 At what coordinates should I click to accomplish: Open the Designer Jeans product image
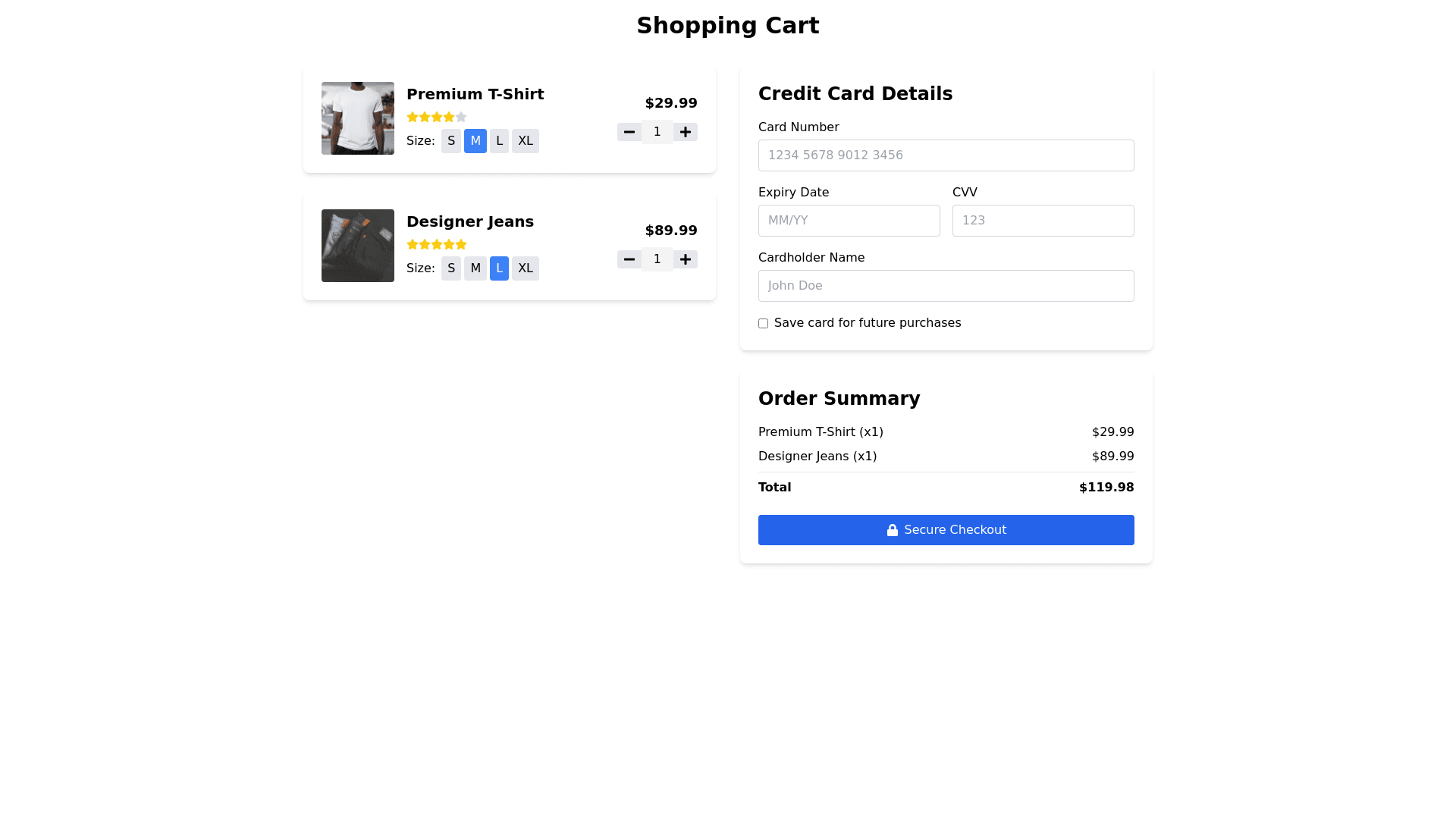(x=358, y=246)
